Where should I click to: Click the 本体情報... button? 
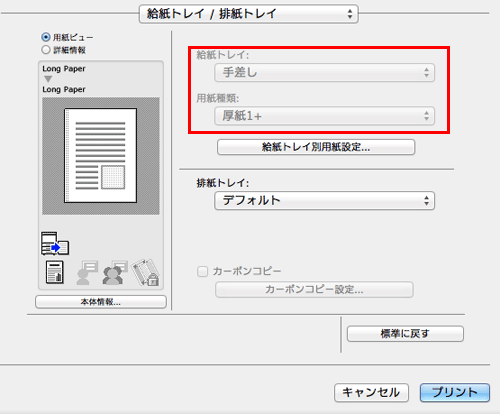point(101,302)
